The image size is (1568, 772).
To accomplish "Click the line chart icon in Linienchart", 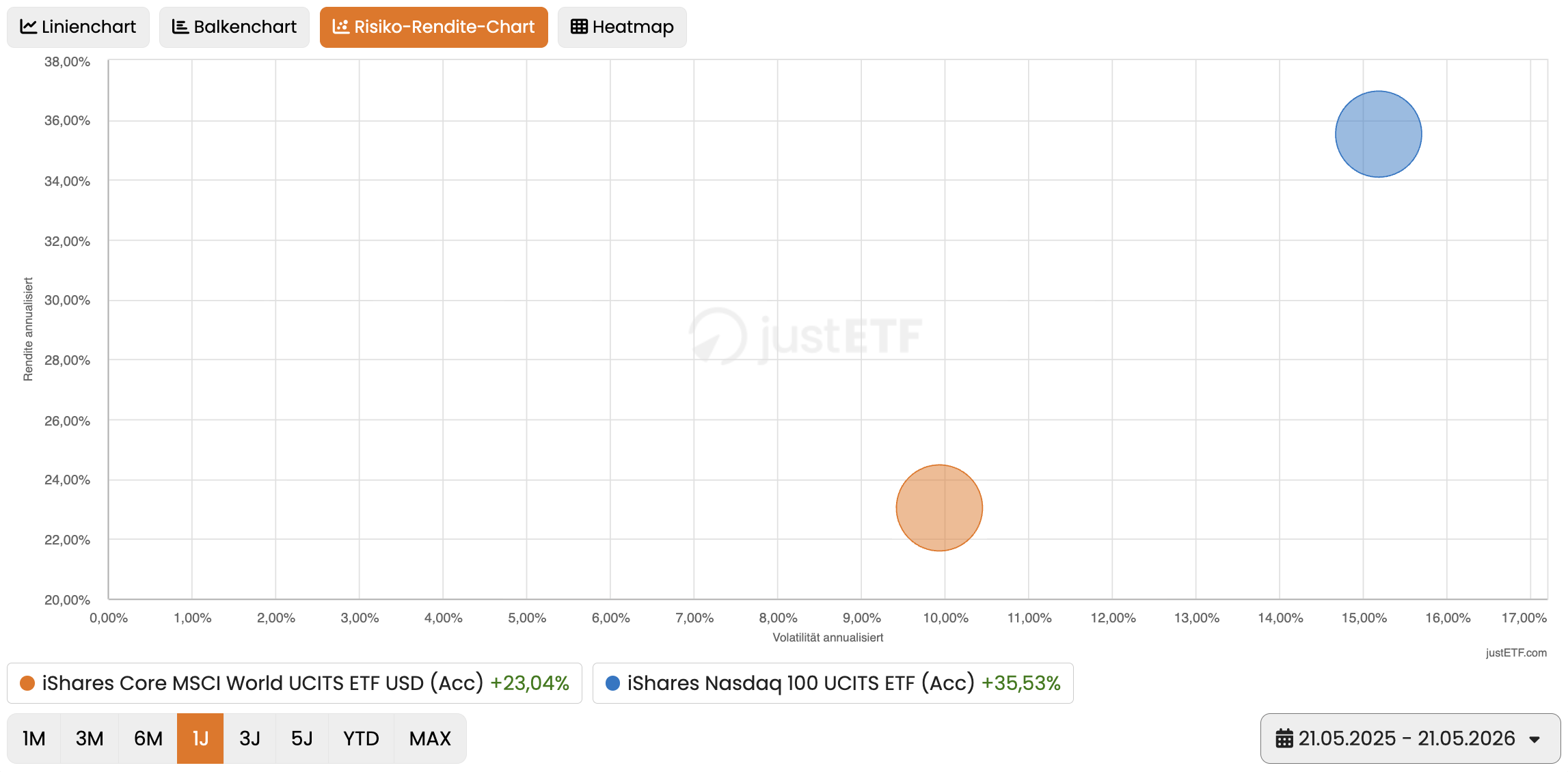I will click(x=28, y=27).
